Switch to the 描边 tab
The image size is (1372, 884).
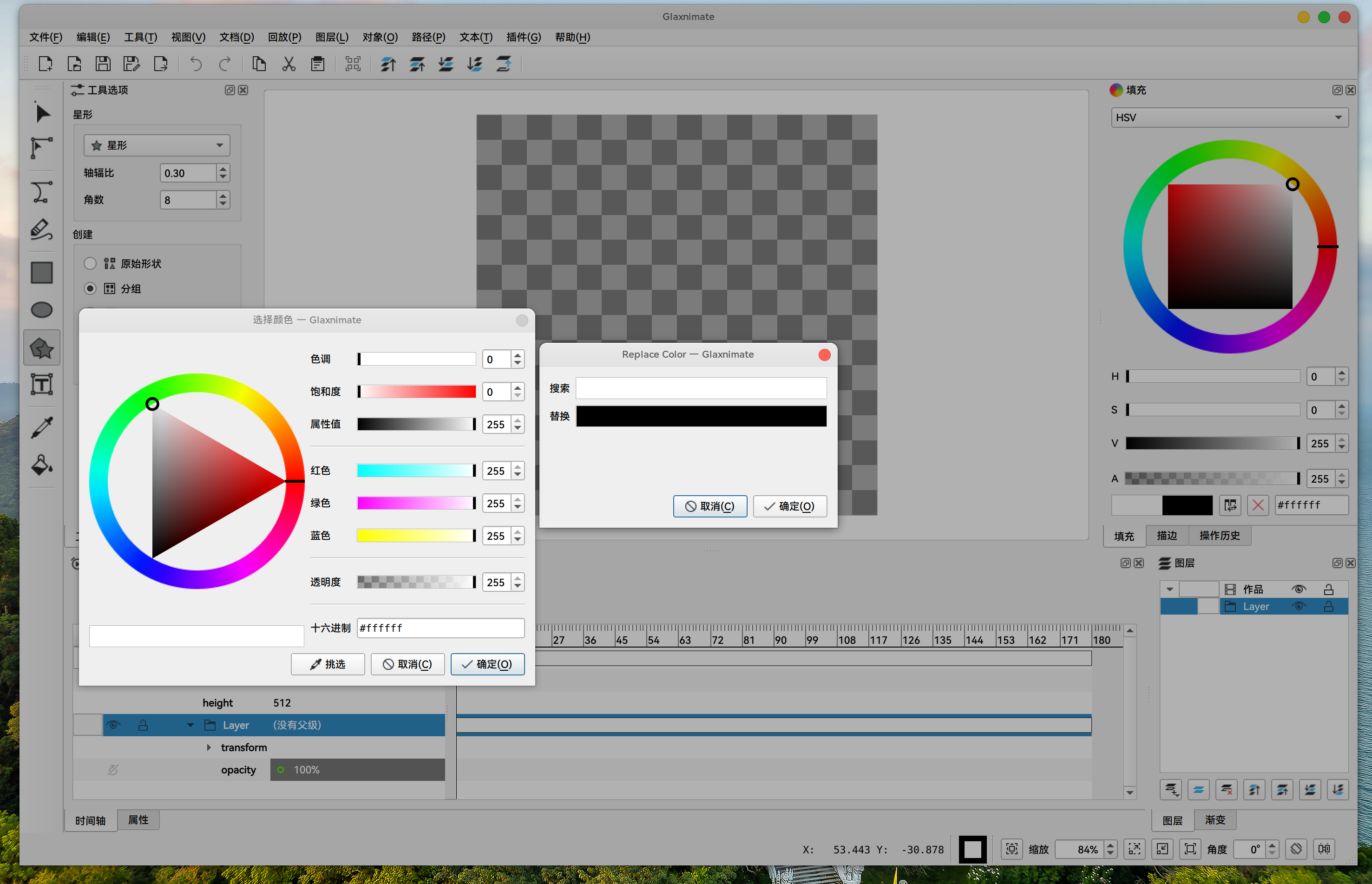click(x=1167, y=536)
